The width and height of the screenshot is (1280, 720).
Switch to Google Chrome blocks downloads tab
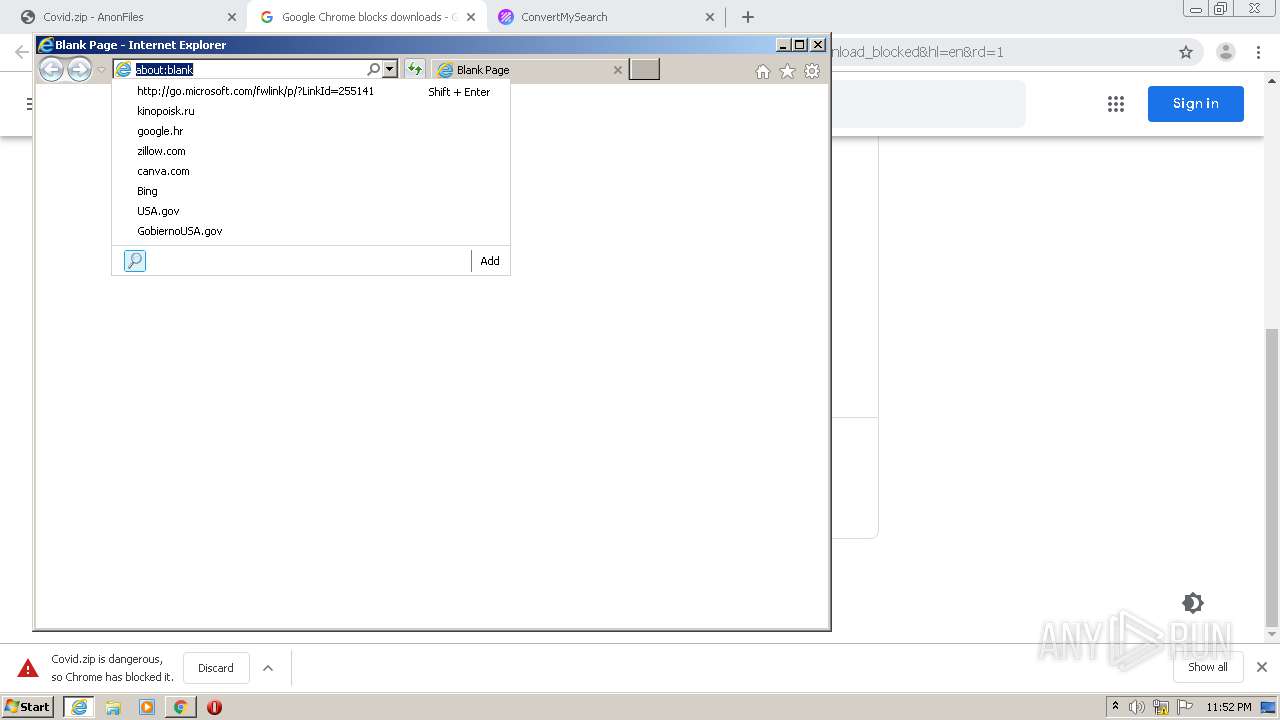tap(366, 17)
